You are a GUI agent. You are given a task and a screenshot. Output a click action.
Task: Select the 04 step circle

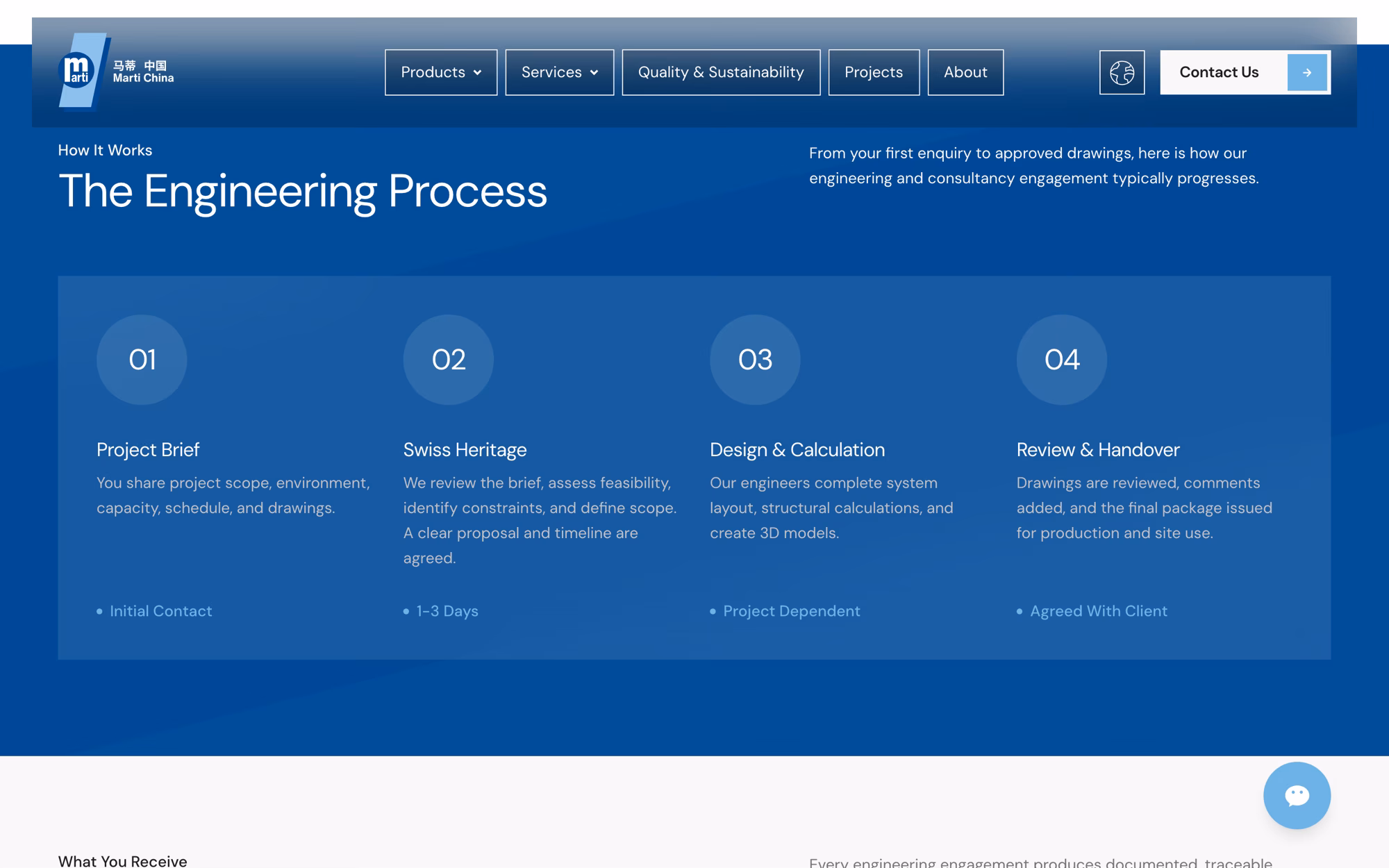point(1062,360)
